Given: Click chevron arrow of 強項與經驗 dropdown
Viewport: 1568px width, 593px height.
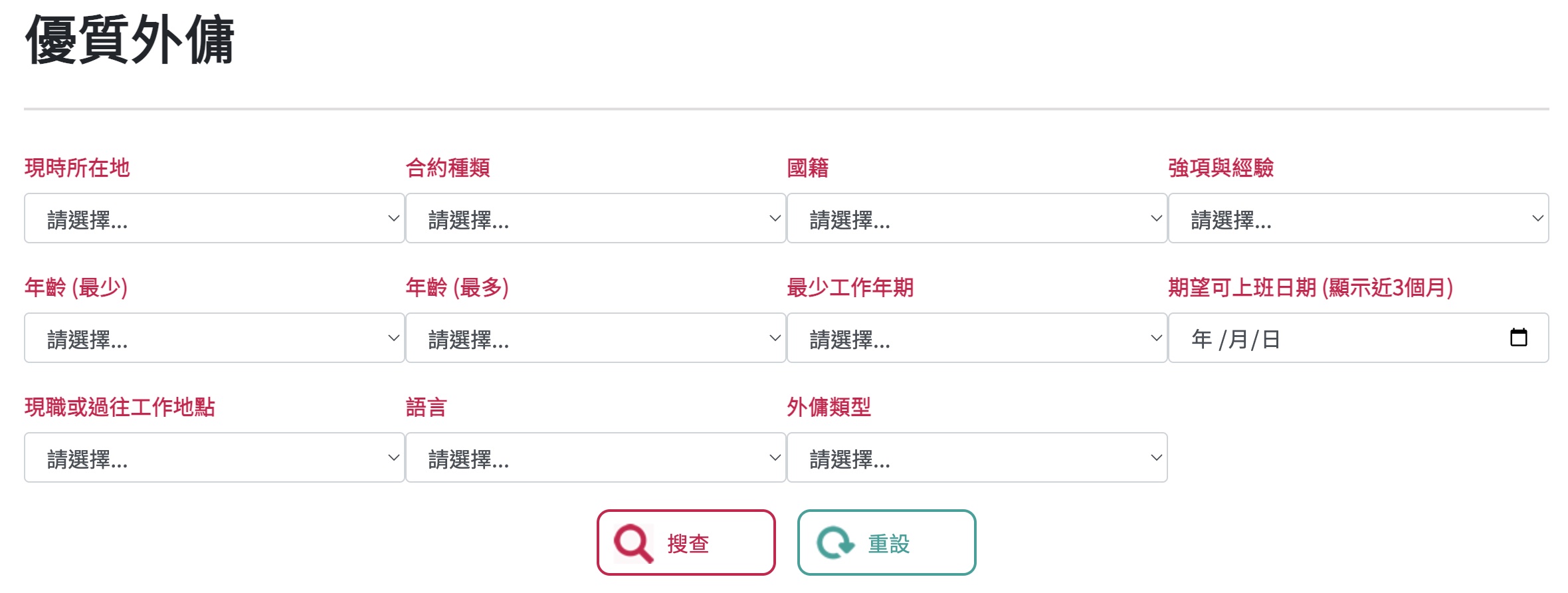Looking at the screenshot, I should click(x=1537, y=218).
